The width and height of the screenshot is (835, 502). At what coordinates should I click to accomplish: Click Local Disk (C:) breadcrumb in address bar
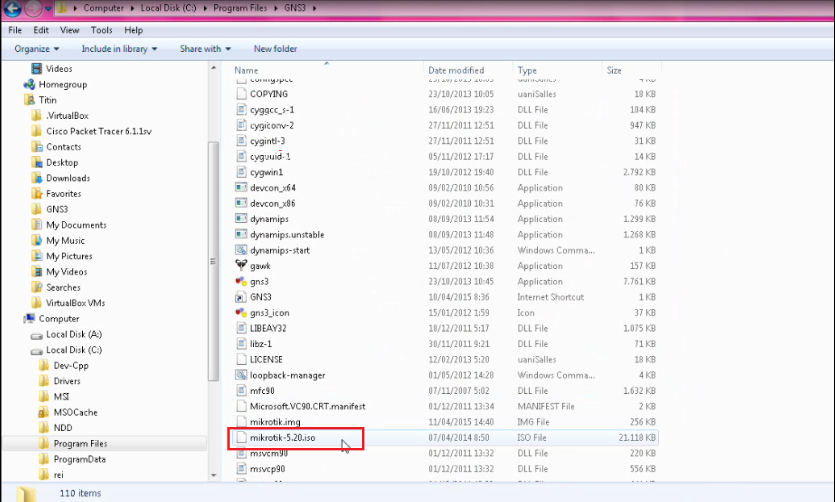168,8
